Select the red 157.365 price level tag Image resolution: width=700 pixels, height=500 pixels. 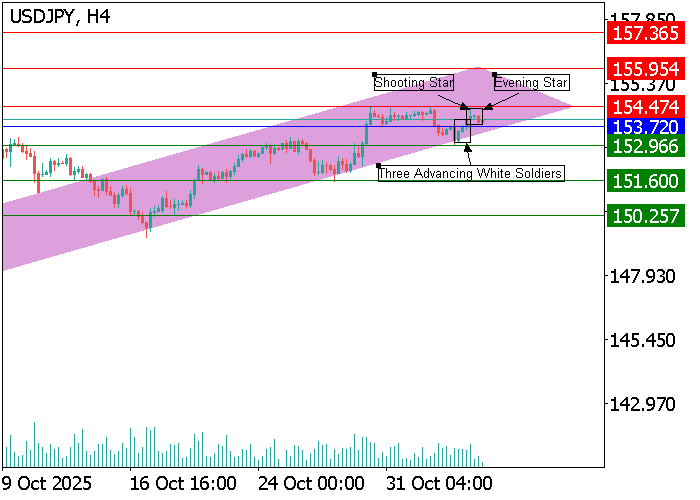click(x=645, y=33)
